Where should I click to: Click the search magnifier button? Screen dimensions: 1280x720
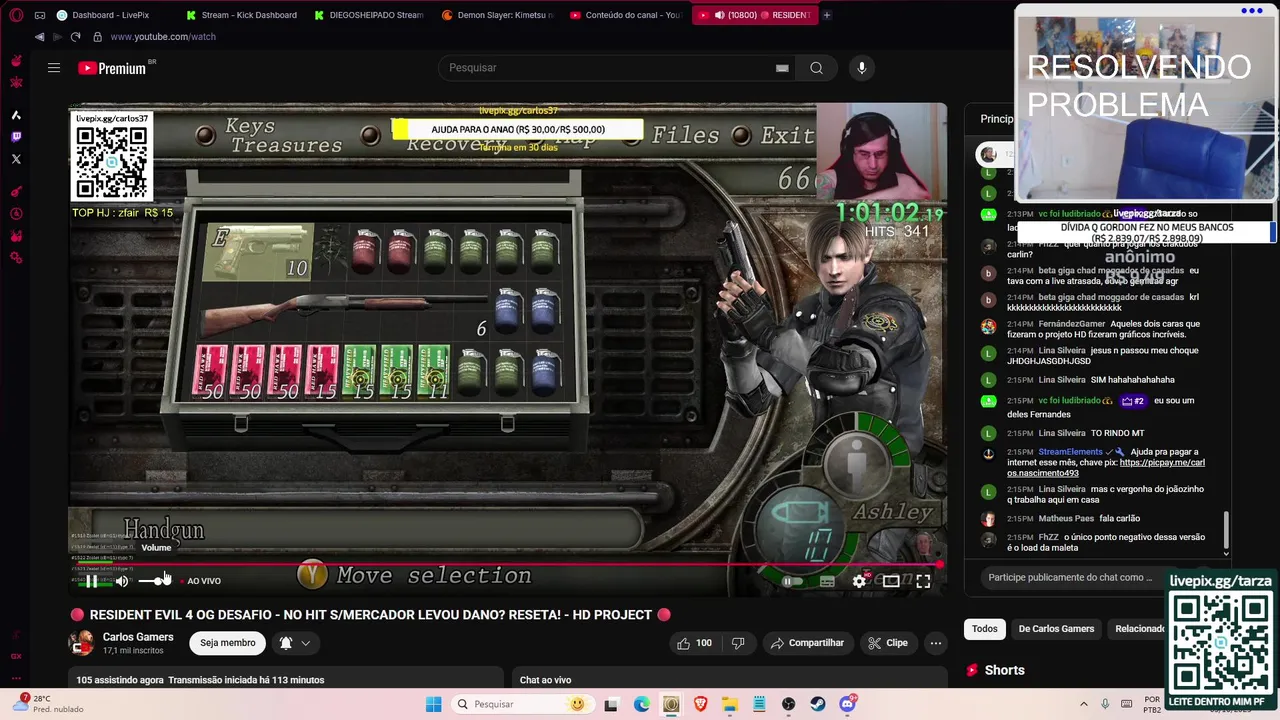[816, 68]
